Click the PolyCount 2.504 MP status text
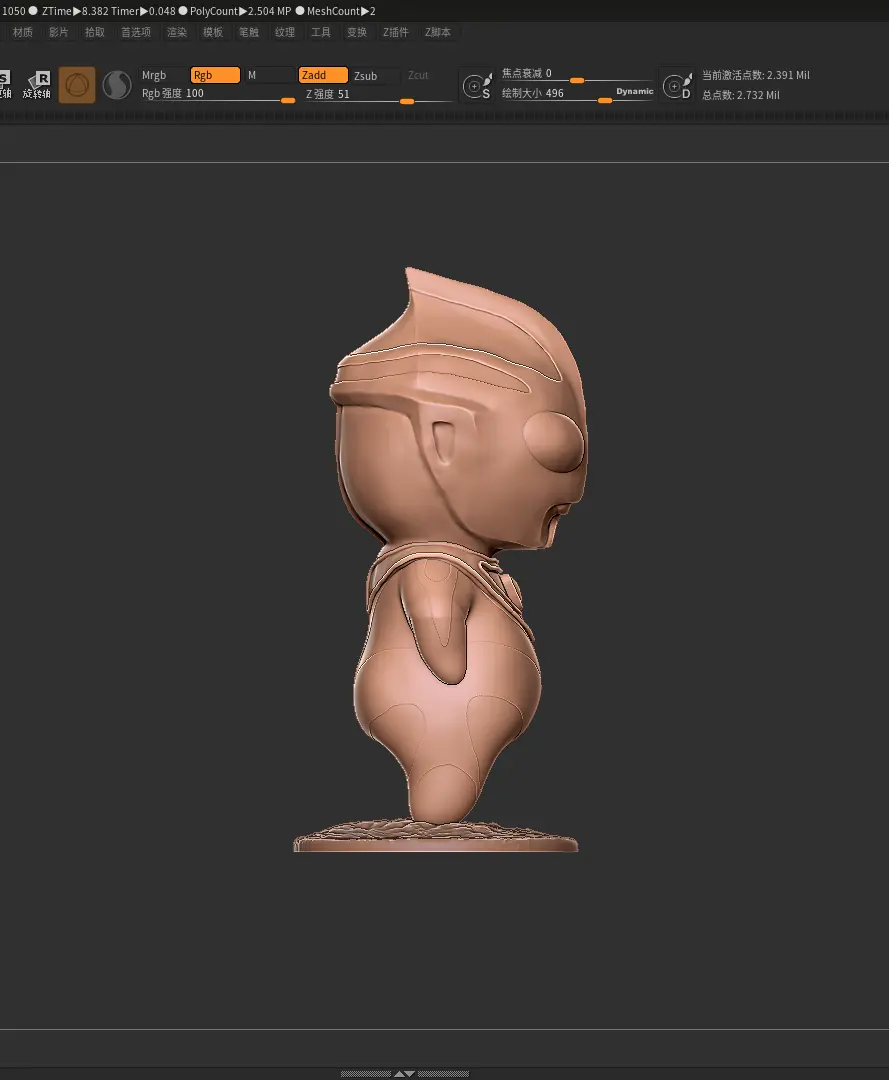The width and height of the screenshot is (889, 1080). (x=240, y=11)
